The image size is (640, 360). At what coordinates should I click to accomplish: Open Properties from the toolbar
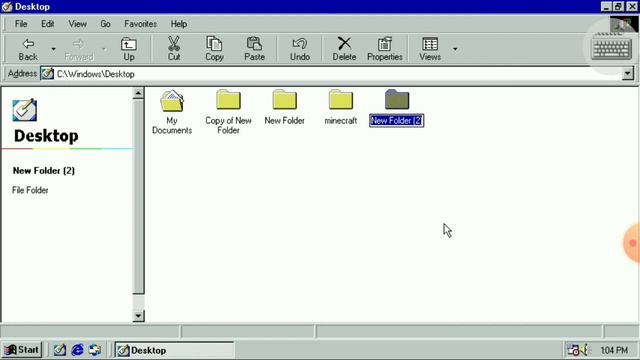pyautogui.click(x=384, y=49)
